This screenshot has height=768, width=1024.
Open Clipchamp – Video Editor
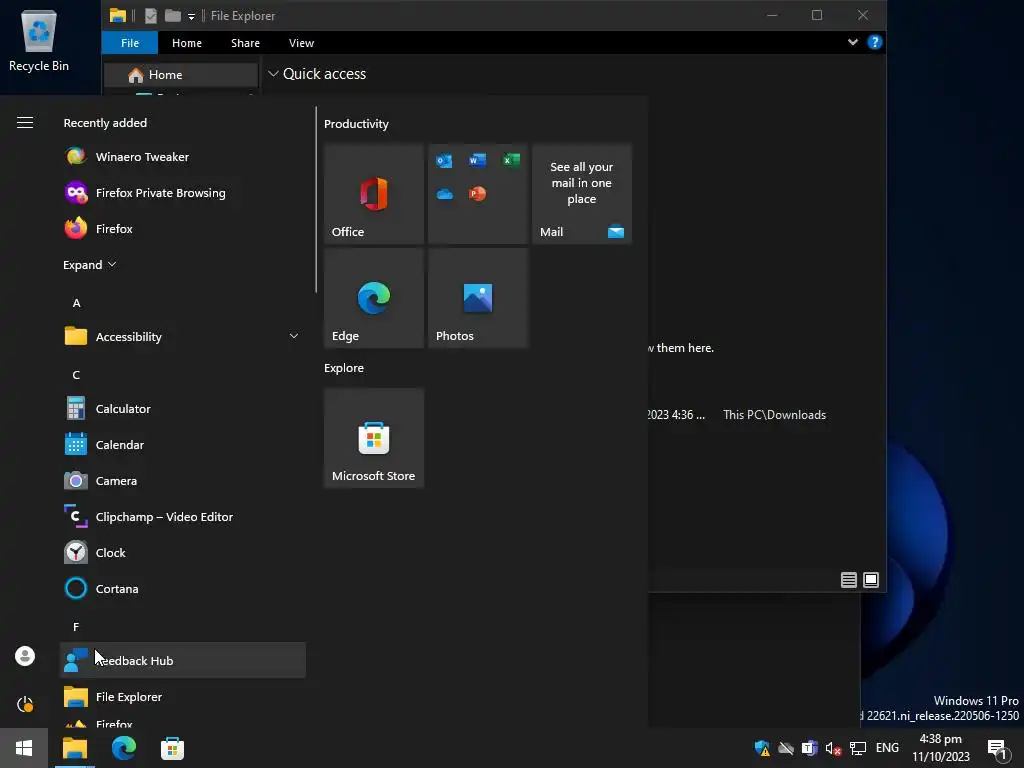[183, 517]
